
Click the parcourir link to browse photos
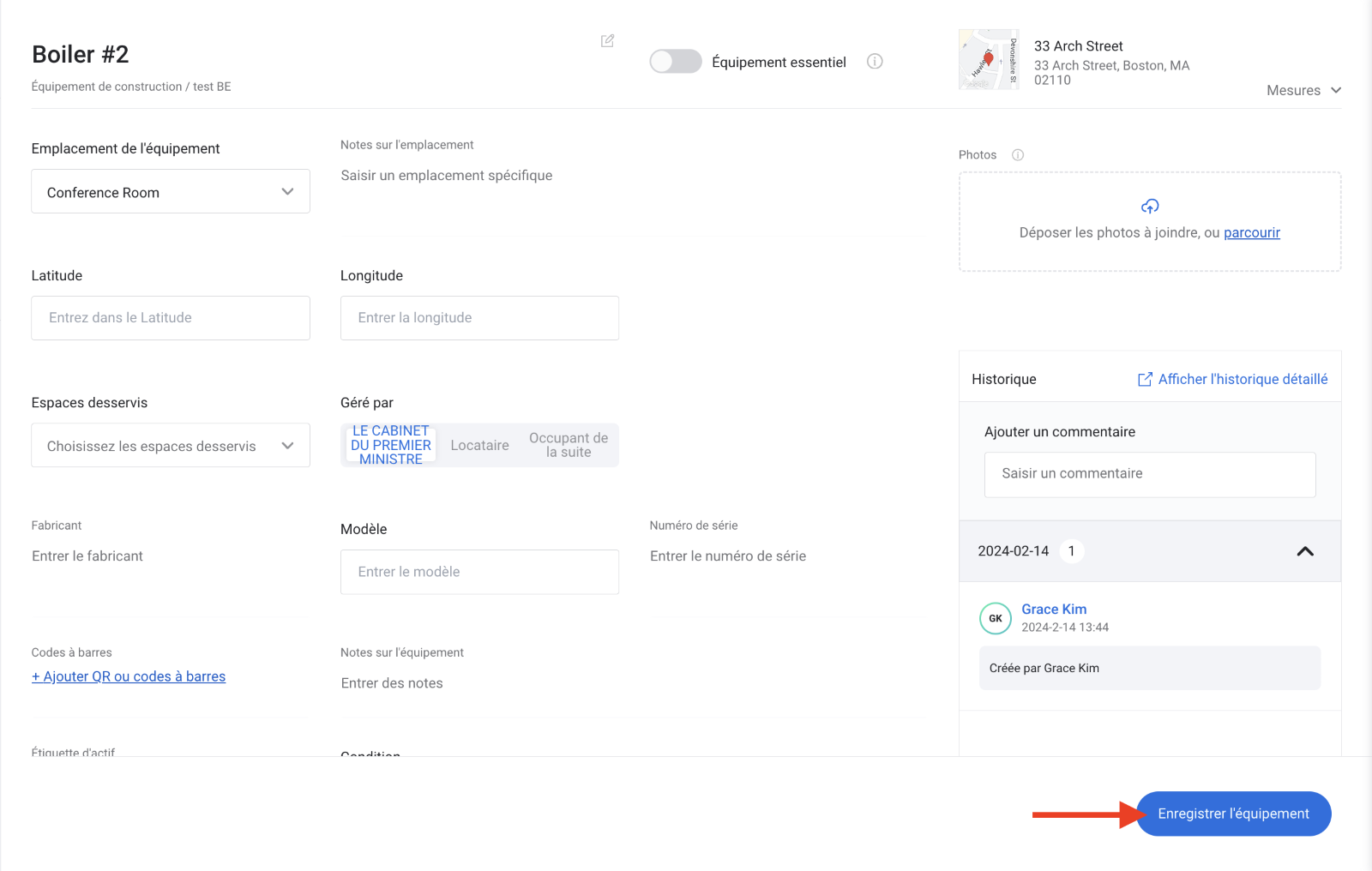tap(1251, 233)
